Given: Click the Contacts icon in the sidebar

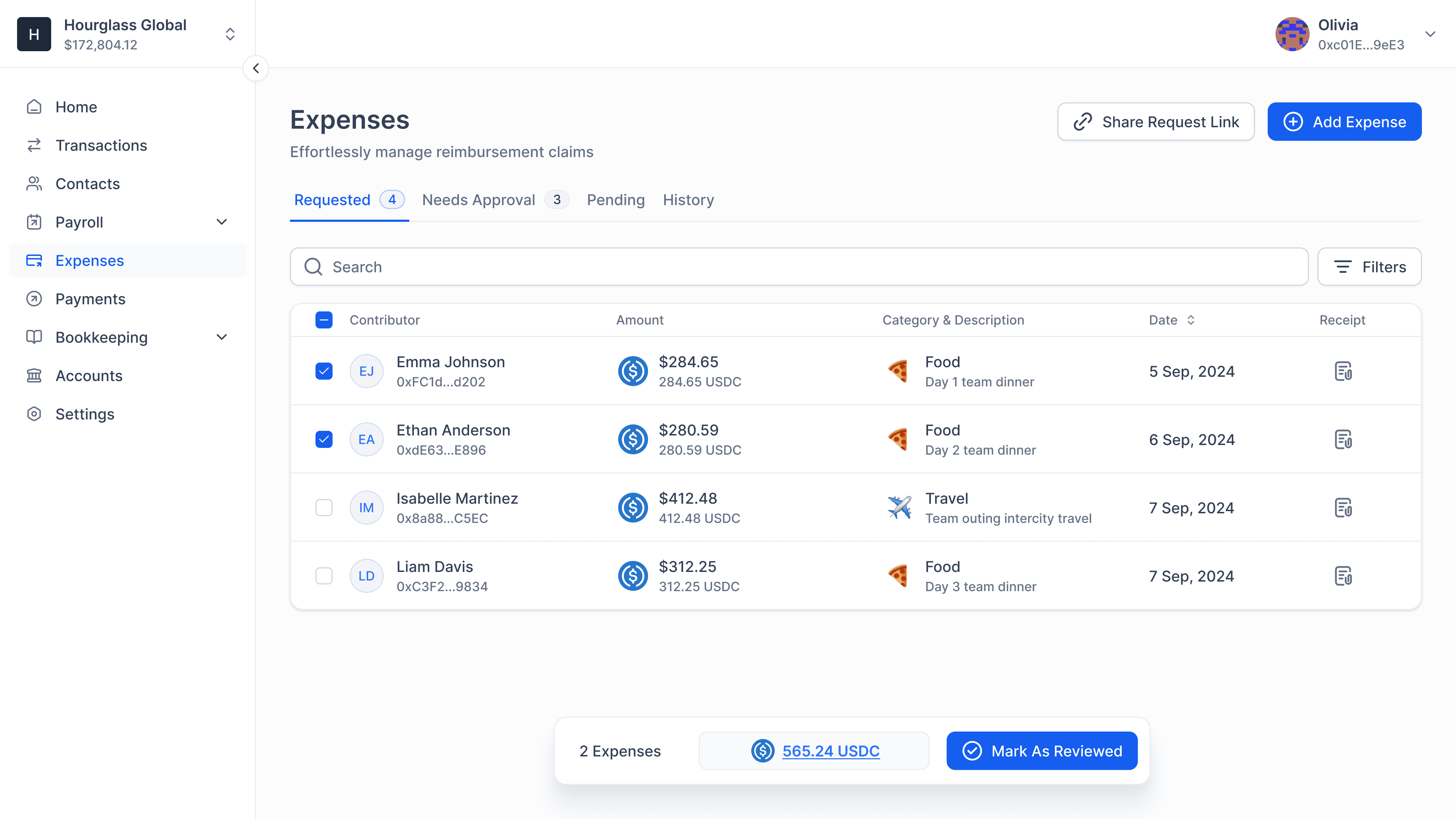Looking at the screenshot, I should coord(34,183).
